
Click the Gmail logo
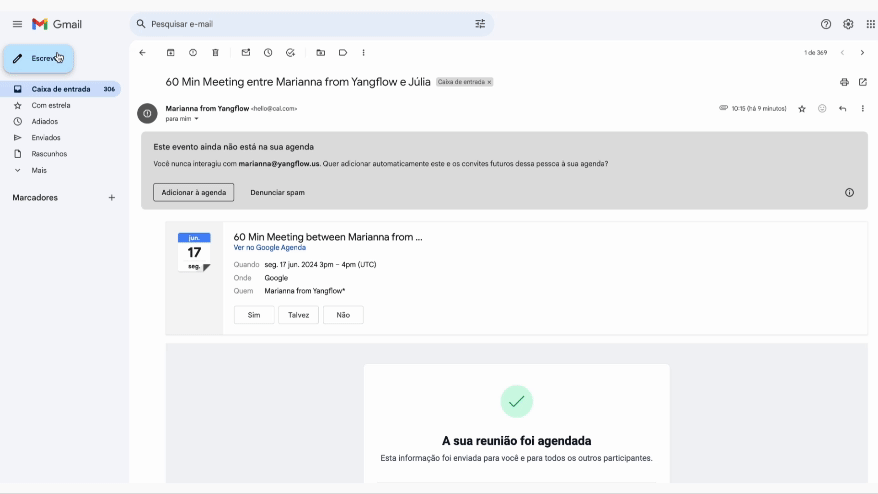coord(57,24)
